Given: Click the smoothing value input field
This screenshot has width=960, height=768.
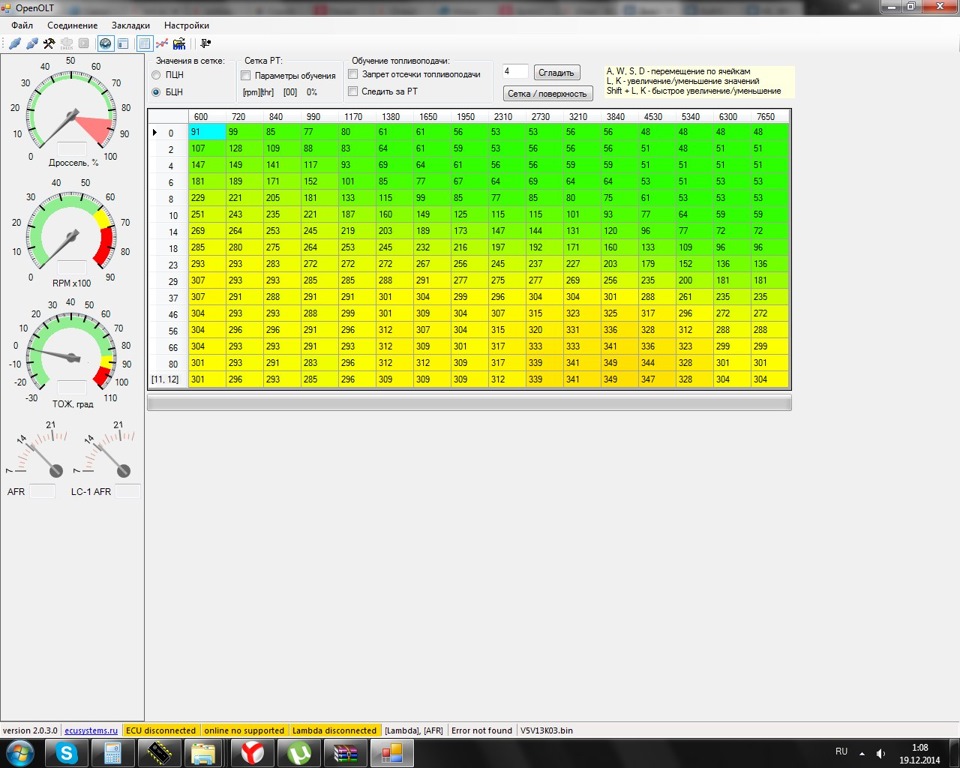Looking at the screenshot, I should 515,72.
